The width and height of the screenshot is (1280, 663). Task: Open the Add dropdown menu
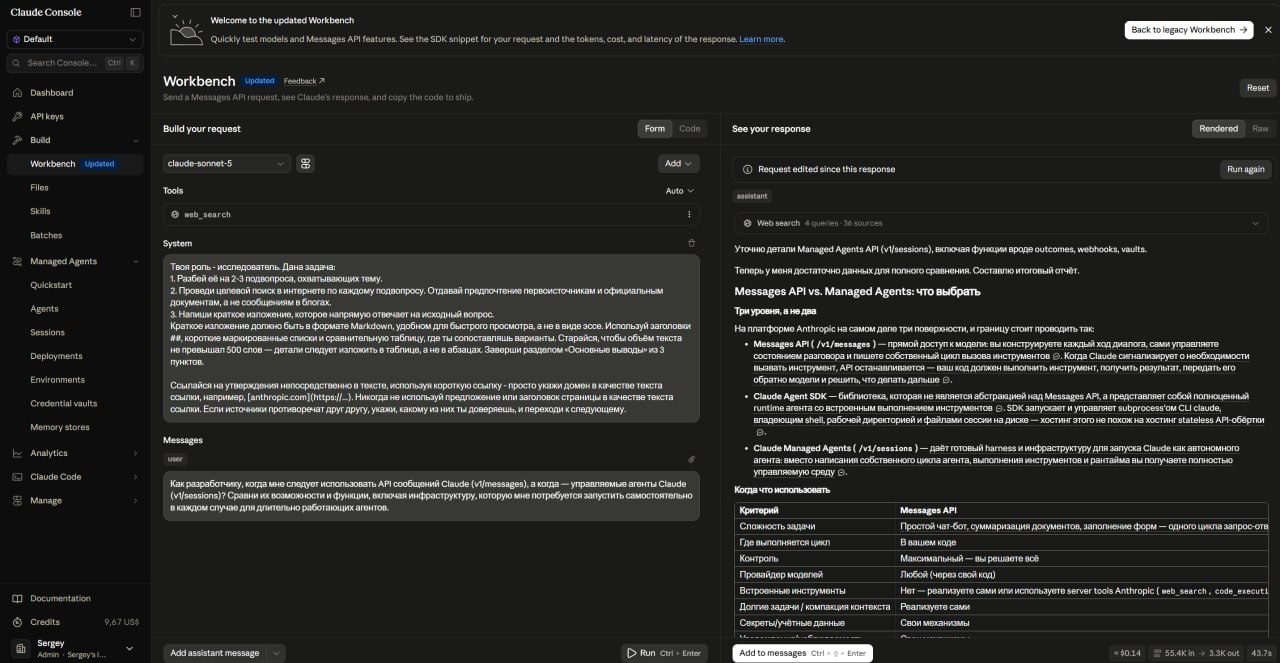click(679, 163)
